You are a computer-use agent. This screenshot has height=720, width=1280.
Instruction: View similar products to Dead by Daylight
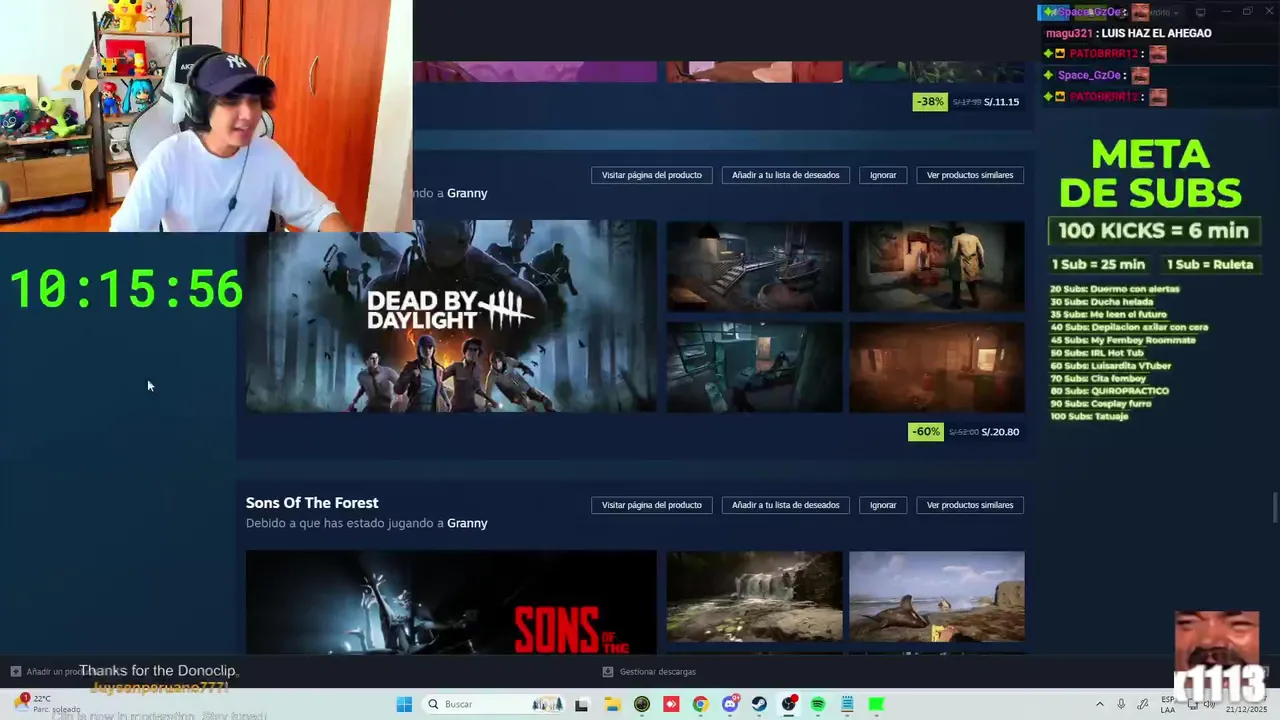[x=970, y=175]
